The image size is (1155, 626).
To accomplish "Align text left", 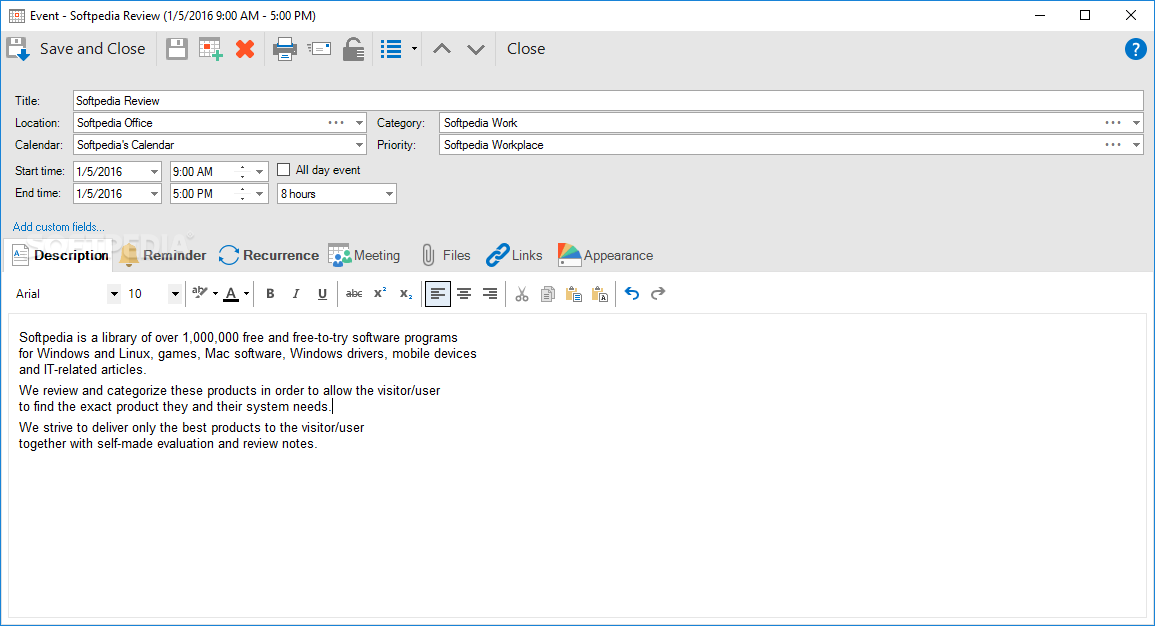I will coord(438,294).
